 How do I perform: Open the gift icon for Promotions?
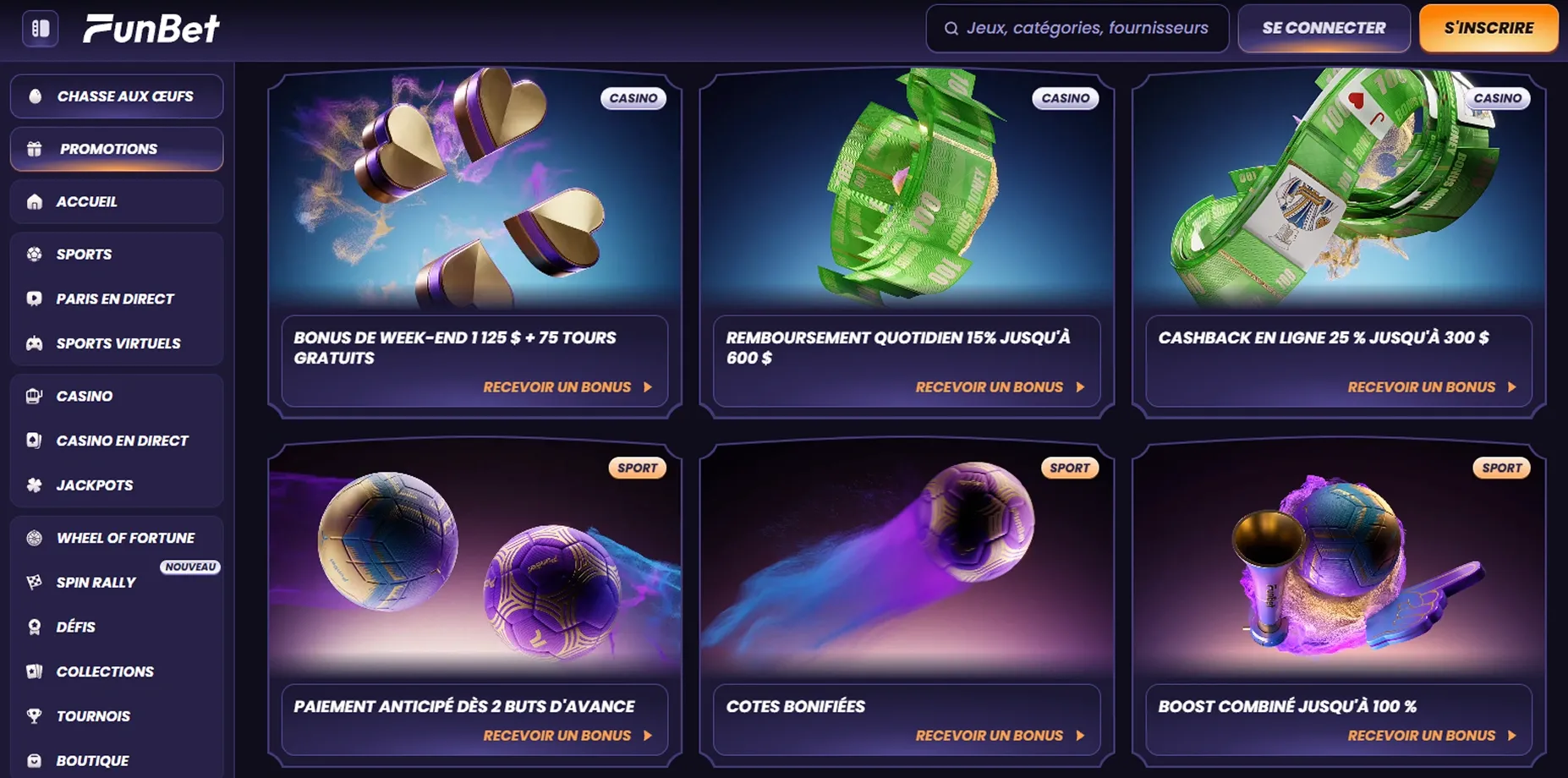[x=35, y=149]
